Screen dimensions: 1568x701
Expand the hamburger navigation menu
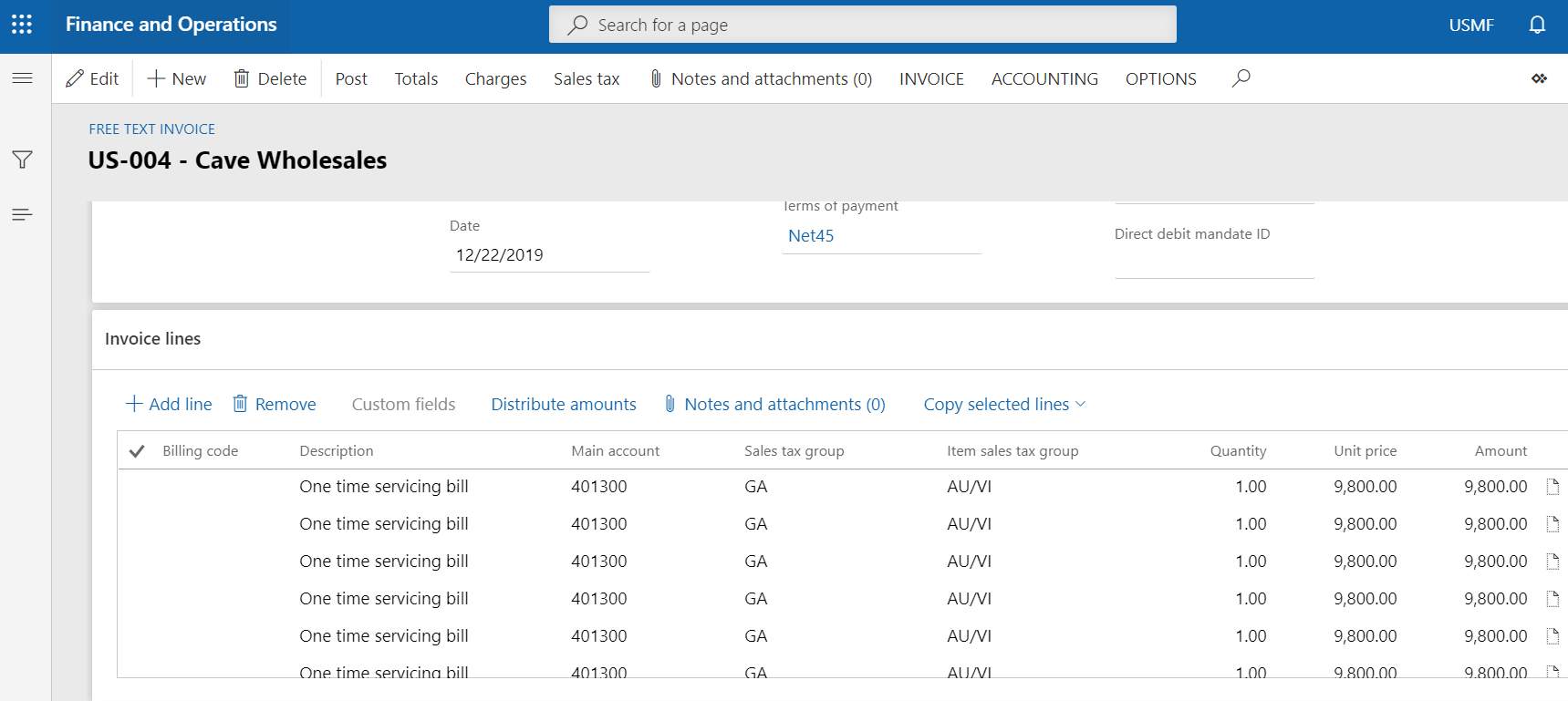[x=22, y=78]
